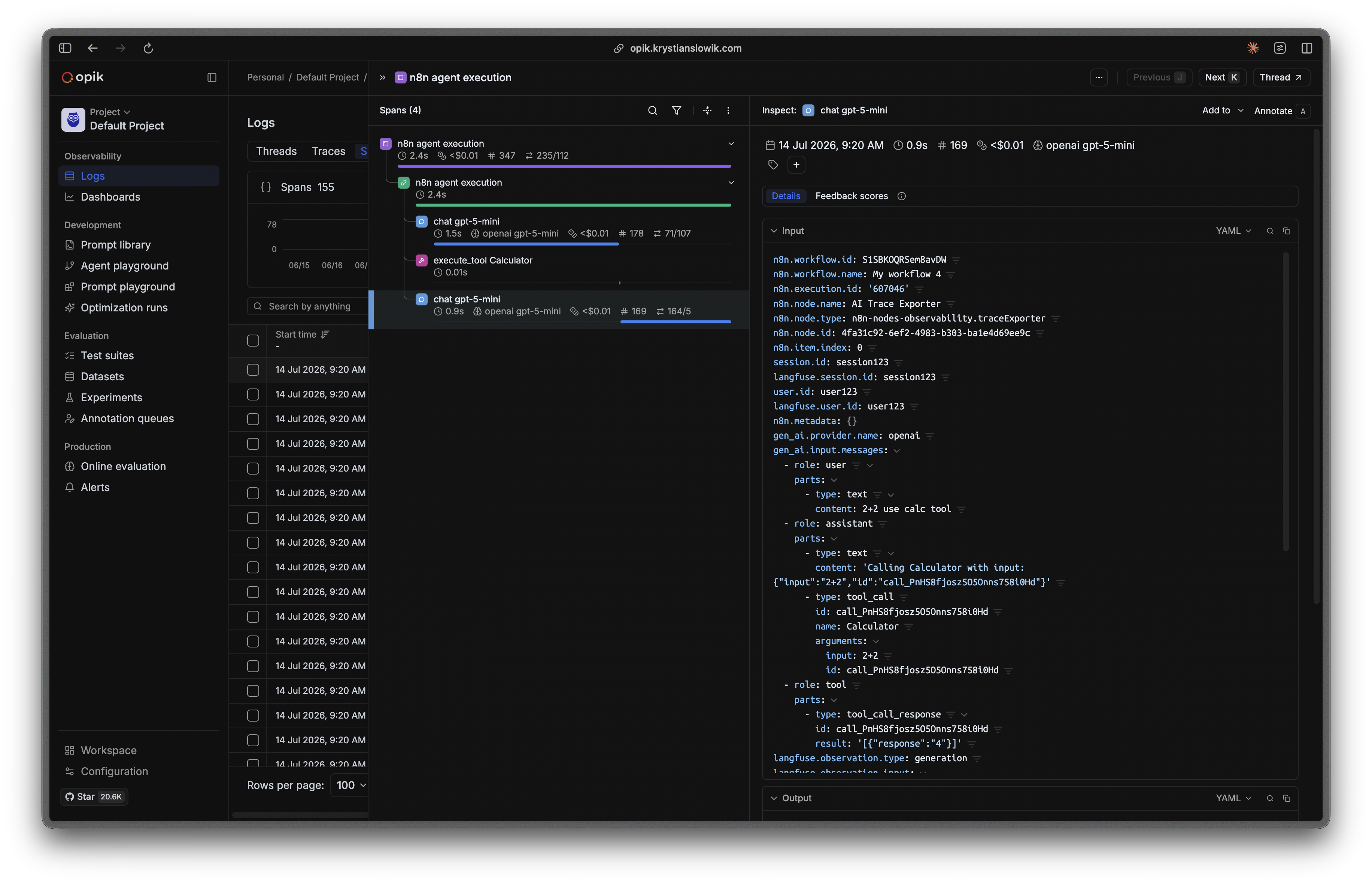This screenshot has width=1372, height=884.
Task: Click into Search by anything field
Action: 308,307
